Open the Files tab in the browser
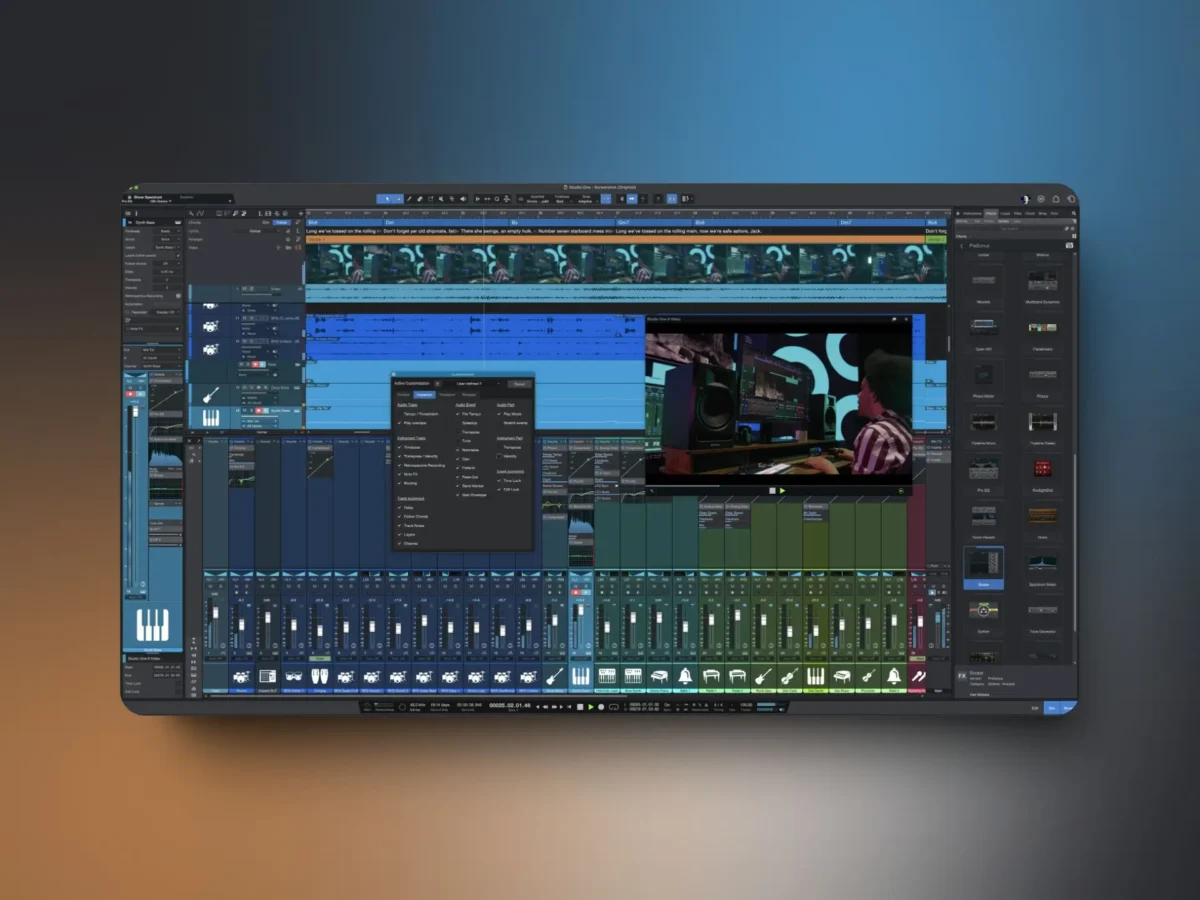The image size is (1200, 900). (1017, 213)
